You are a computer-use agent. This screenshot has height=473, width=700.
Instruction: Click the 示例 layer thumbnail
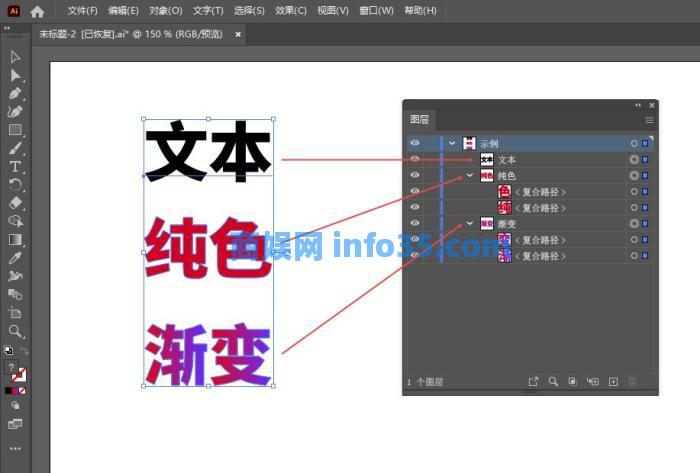469,143
